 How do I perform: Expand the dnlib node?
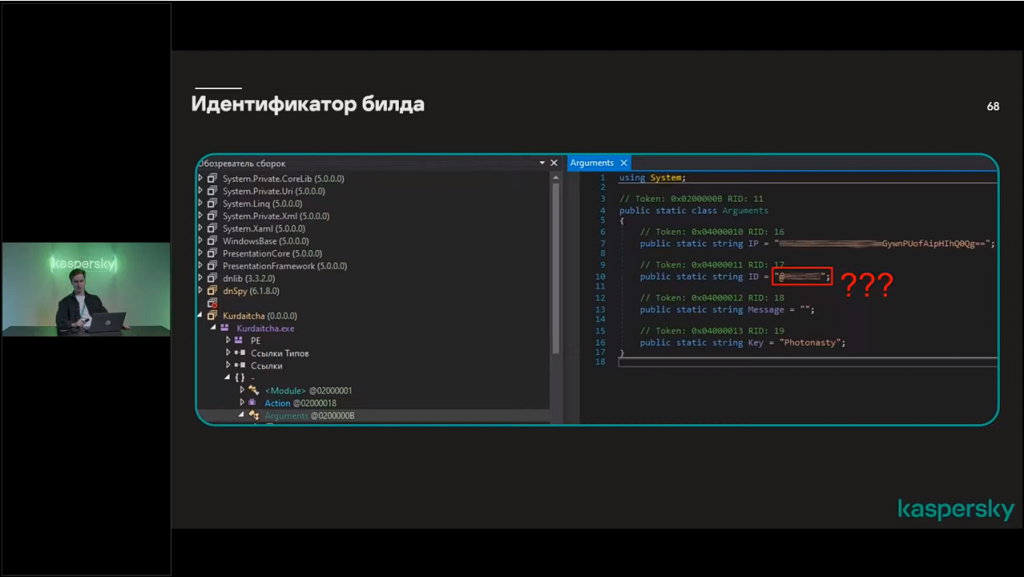[x=200, y=277]
